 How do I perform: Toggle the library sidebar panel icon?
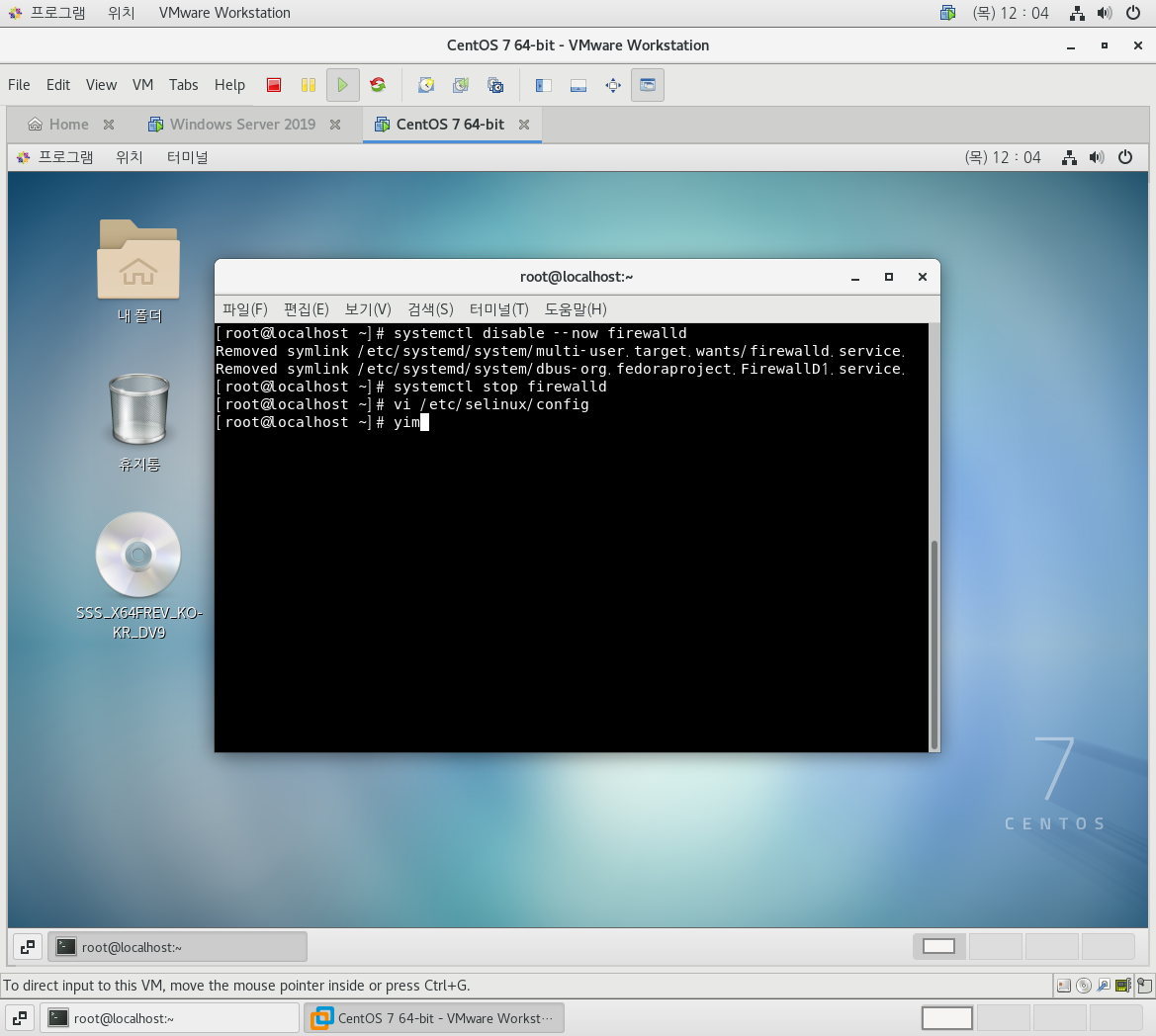point(543,85)
